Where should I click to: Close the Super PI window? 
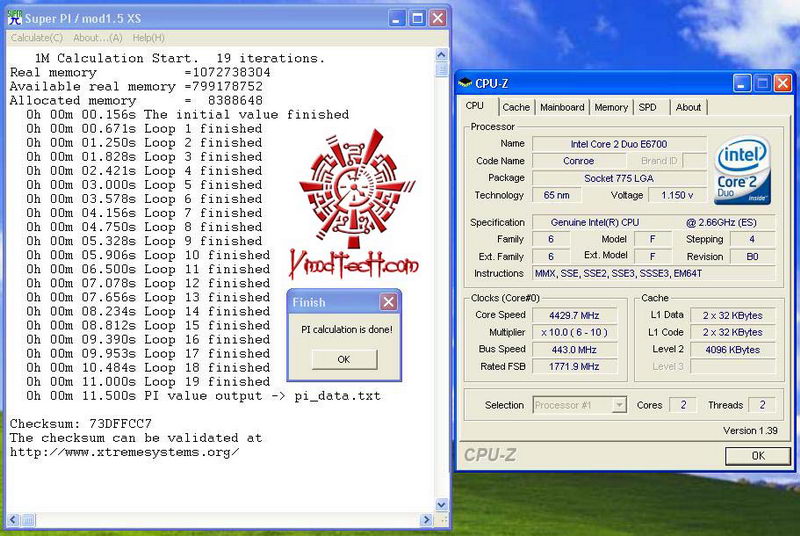tap(438, 18)
